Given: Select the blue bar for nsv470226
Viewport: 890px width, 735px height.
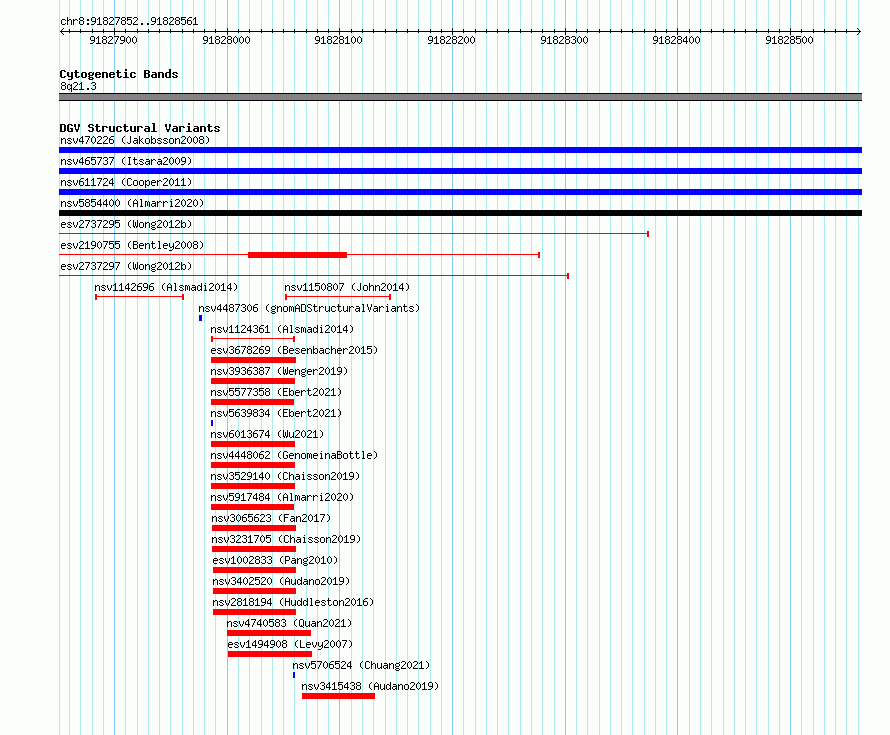Looking at the screenshot, I should [460, 150].
